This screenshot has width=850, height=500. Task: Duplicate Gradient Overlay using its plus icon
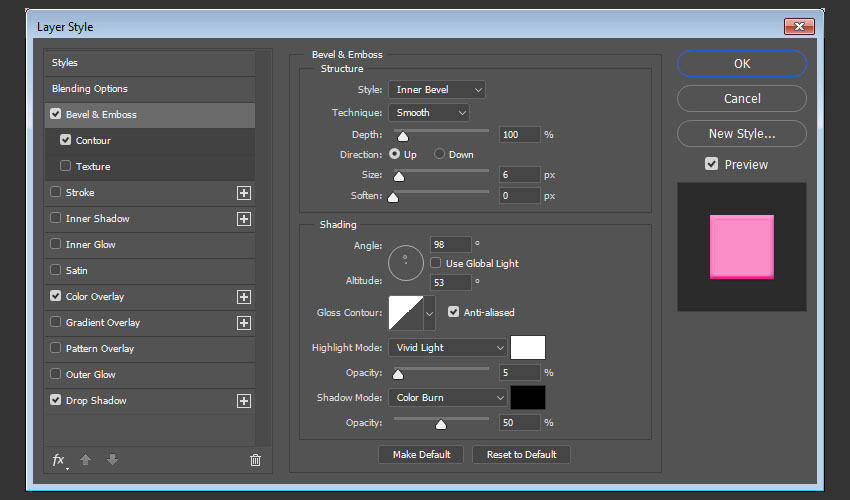click(x=243, y=323)
